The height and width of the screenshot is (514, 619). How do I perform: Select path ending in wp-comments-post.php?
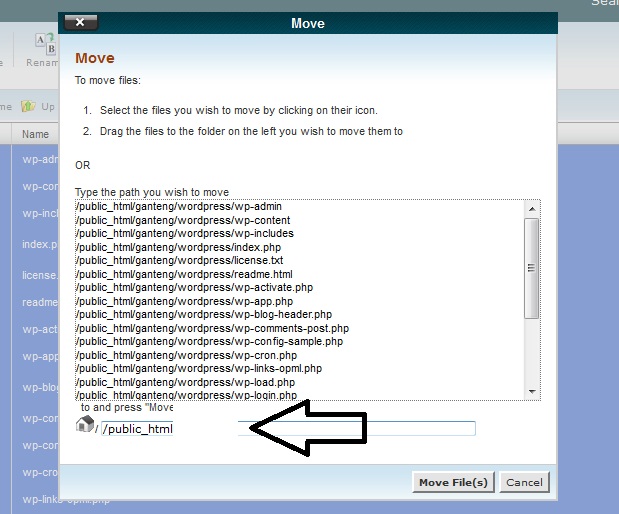pyautogui.click(x=212, y=328)
